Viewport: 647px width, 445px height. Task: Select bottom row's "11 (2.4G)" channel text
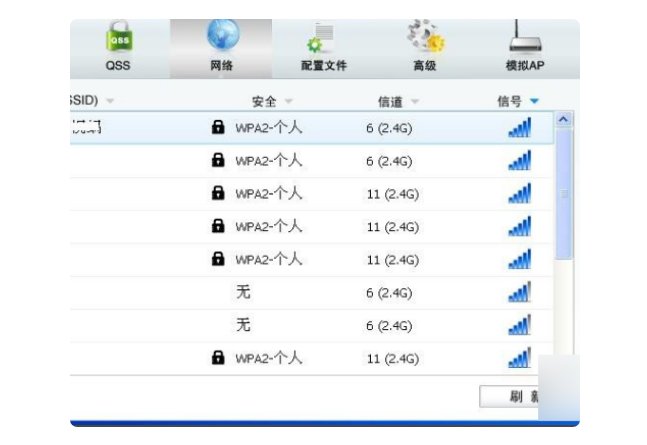pyautogui.click(x=393, y=358)
